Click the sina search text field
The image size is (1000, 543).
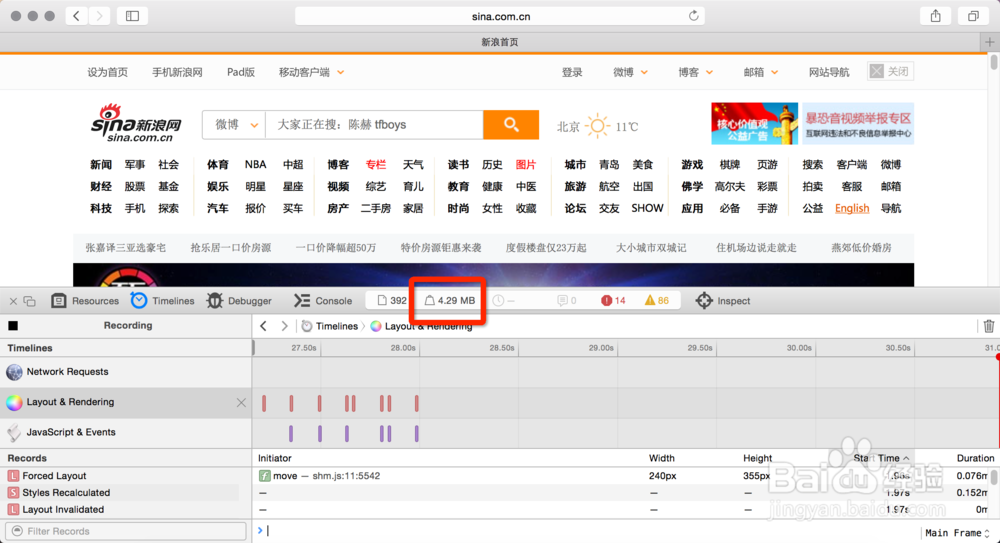pos(374,124)
